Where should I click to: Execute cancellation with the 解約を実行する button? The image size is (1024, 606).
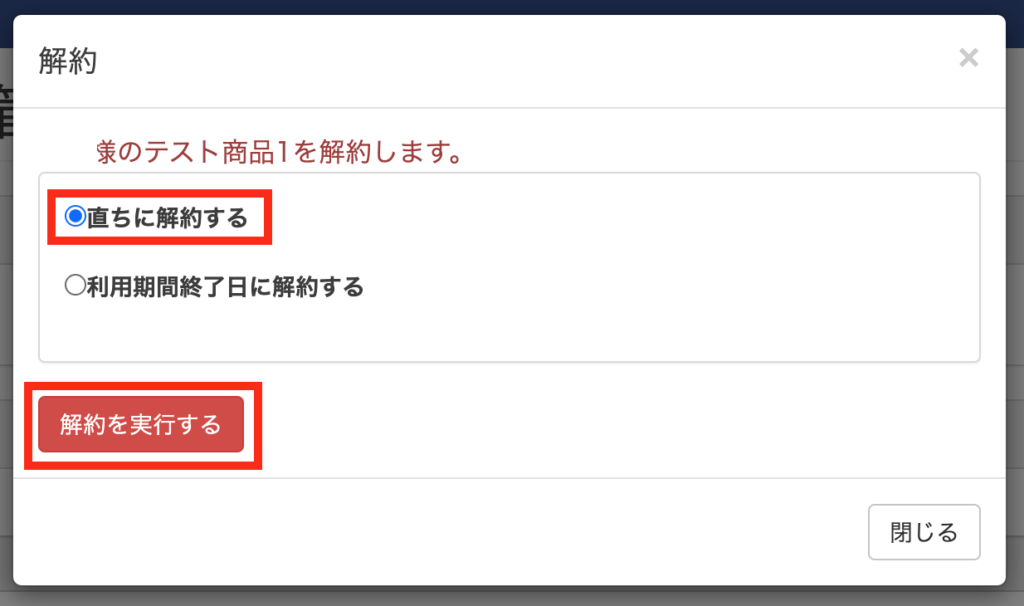pyautogui.click(x=141, y=424)
